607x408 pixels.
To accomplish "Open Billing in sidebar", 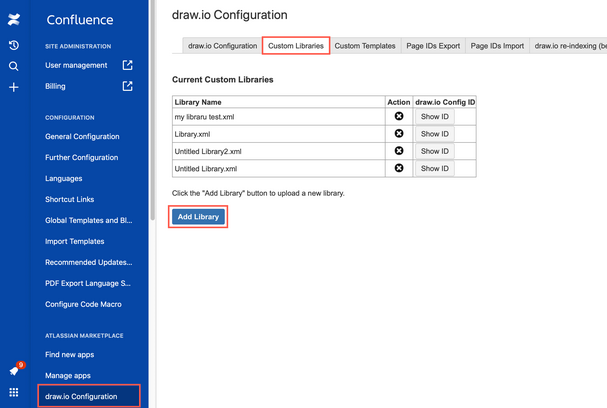I will 55,86.
